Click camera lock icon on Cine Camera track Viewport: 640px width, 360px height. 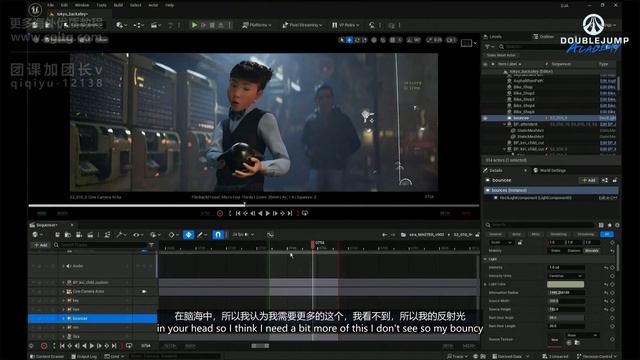(x=144, y=291)
